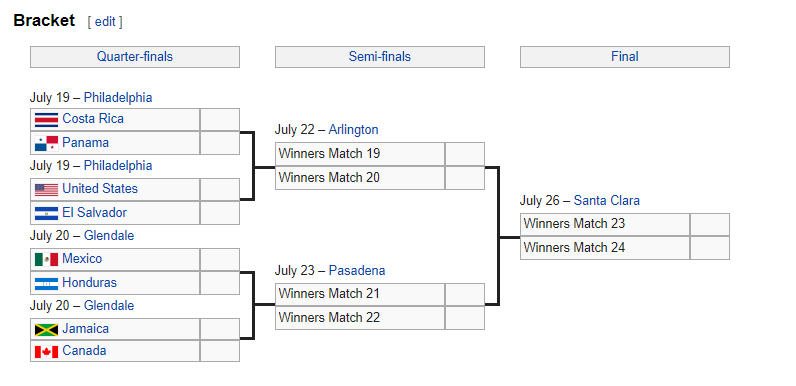This screenshot has width=796, height=386.
Task: Click the El Salvador flag icon
Action: point(46,213)
